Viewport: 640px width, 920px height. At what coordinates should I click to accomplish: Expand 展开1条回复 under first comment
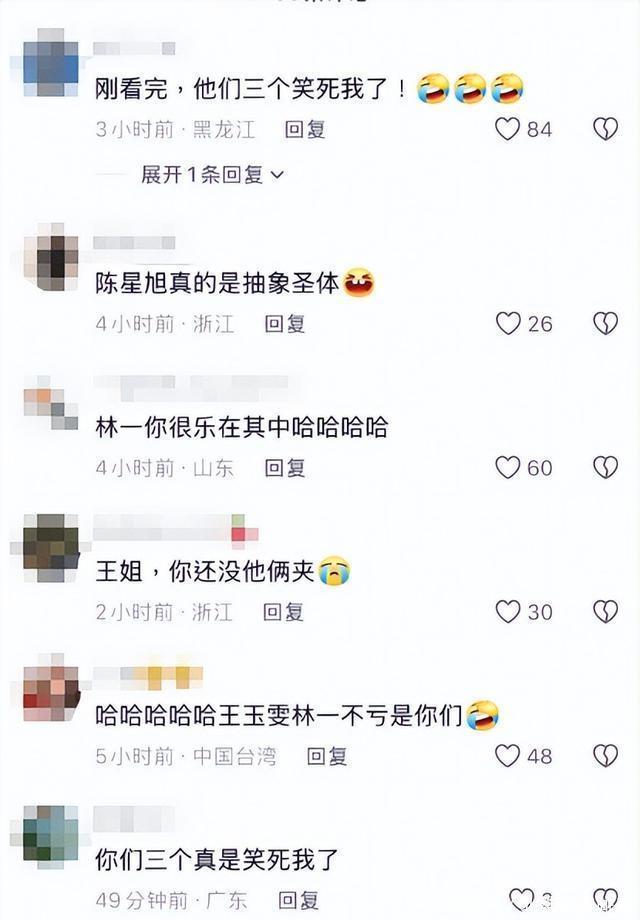point(212,174)
